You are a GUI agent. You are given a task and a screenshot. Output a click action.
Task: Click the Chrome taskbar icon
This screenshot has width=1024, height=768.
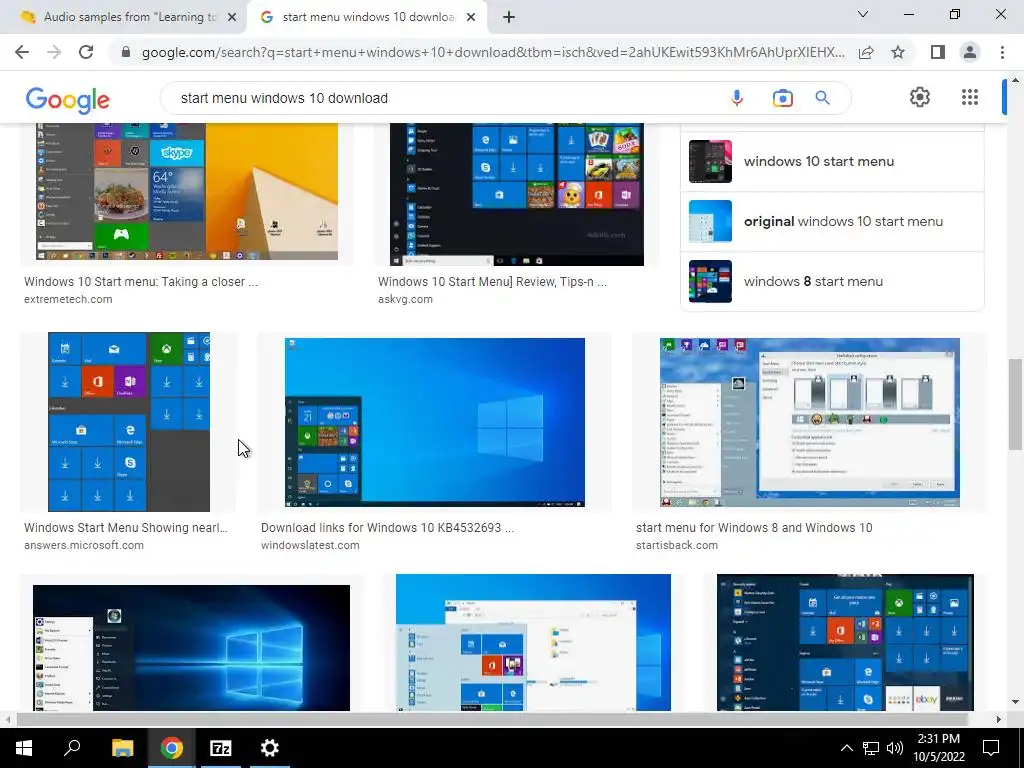[171, 748]
